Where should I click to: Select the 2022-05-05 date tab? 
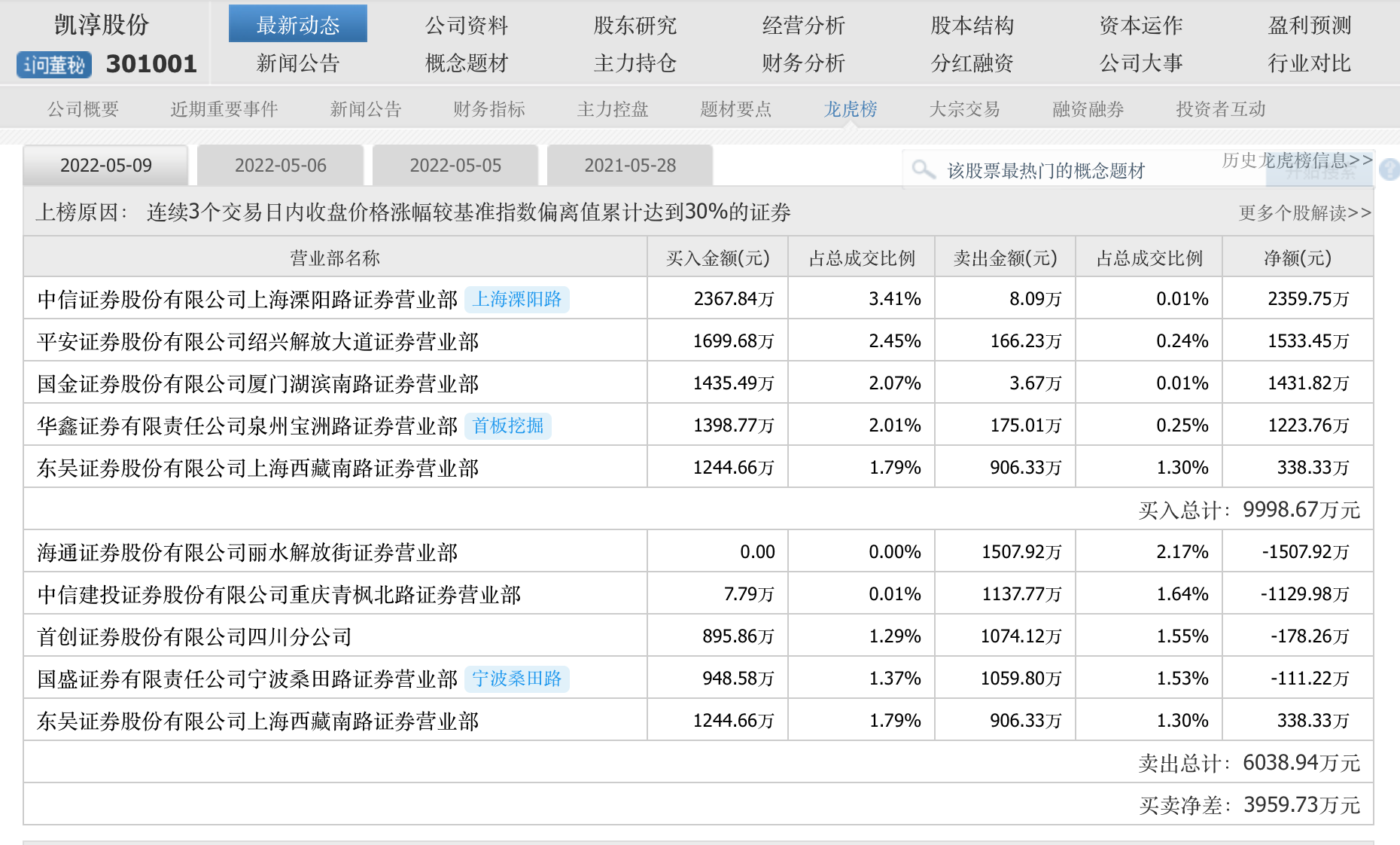(x=455, y=166)
